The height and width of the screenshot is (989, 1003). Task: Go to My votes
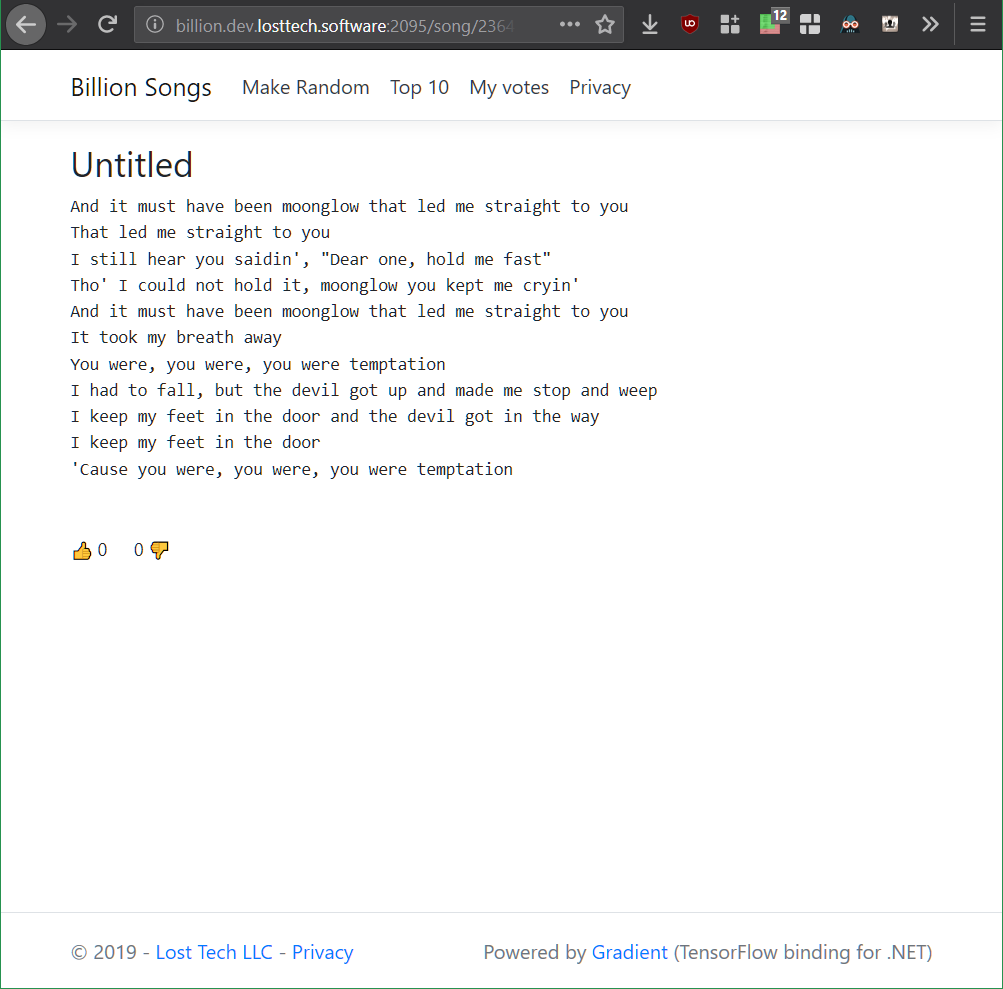click(x=509, y=87)
